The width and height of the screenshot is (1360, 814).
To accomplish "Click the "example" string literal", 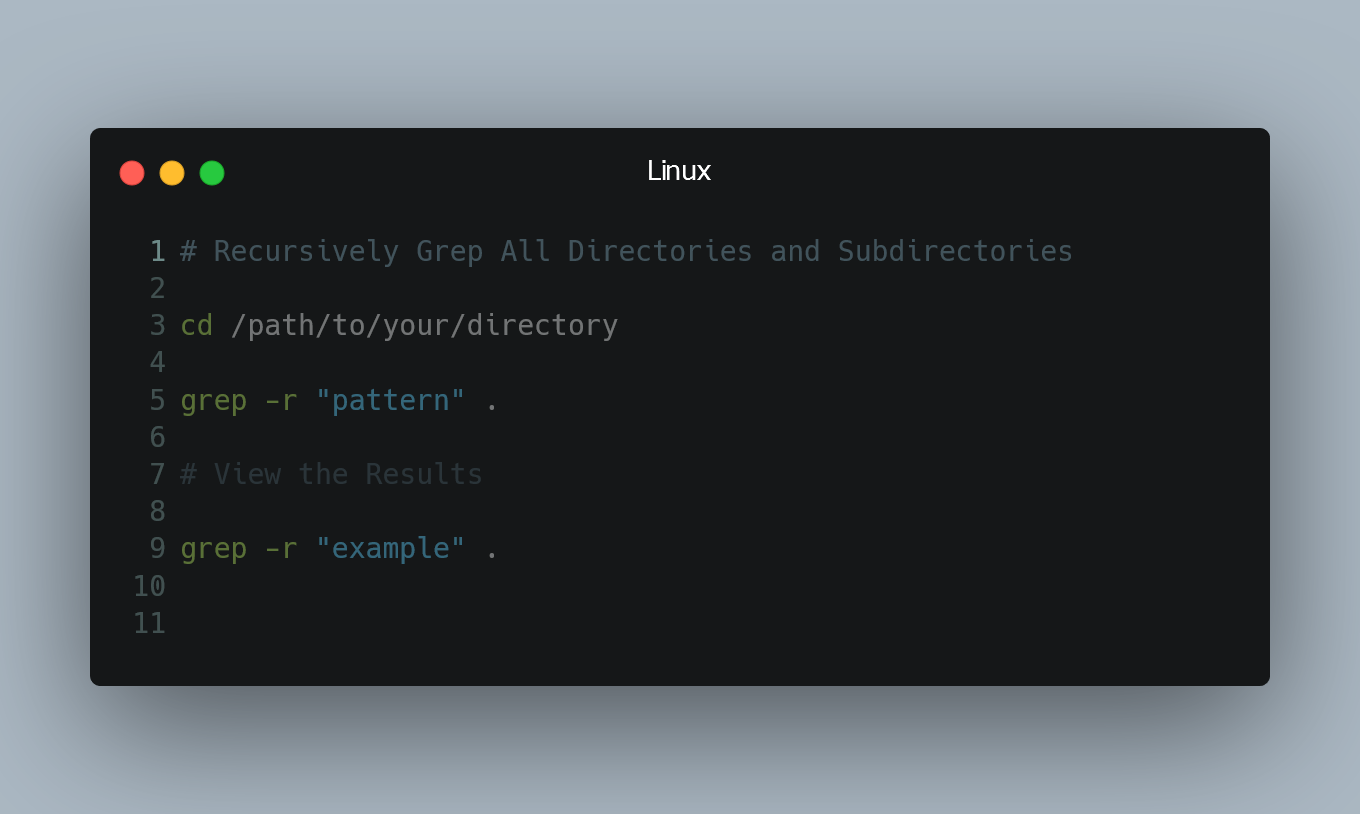I will pyautogui.click(x=391, y=548).
